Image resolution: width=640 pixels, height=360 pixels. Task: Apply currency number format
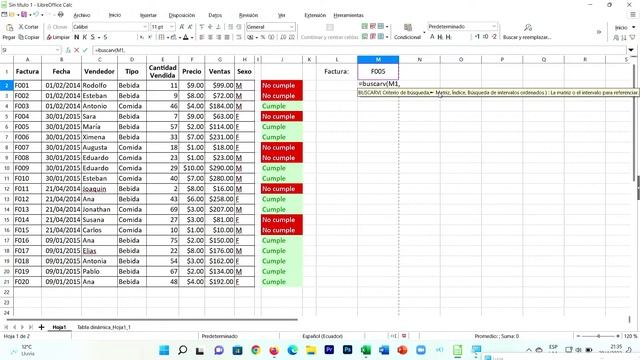click(x=250, y=37)
